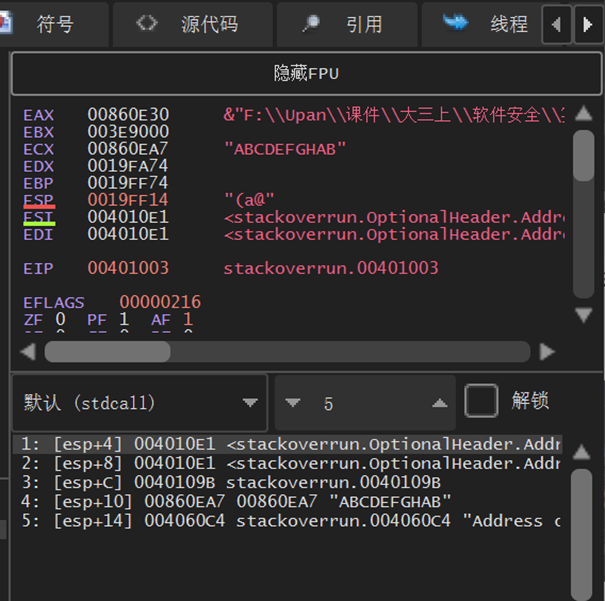Select the EBX register value 003E9000
The height and width of the screenshot is (601, 605).
coord(128,132)
